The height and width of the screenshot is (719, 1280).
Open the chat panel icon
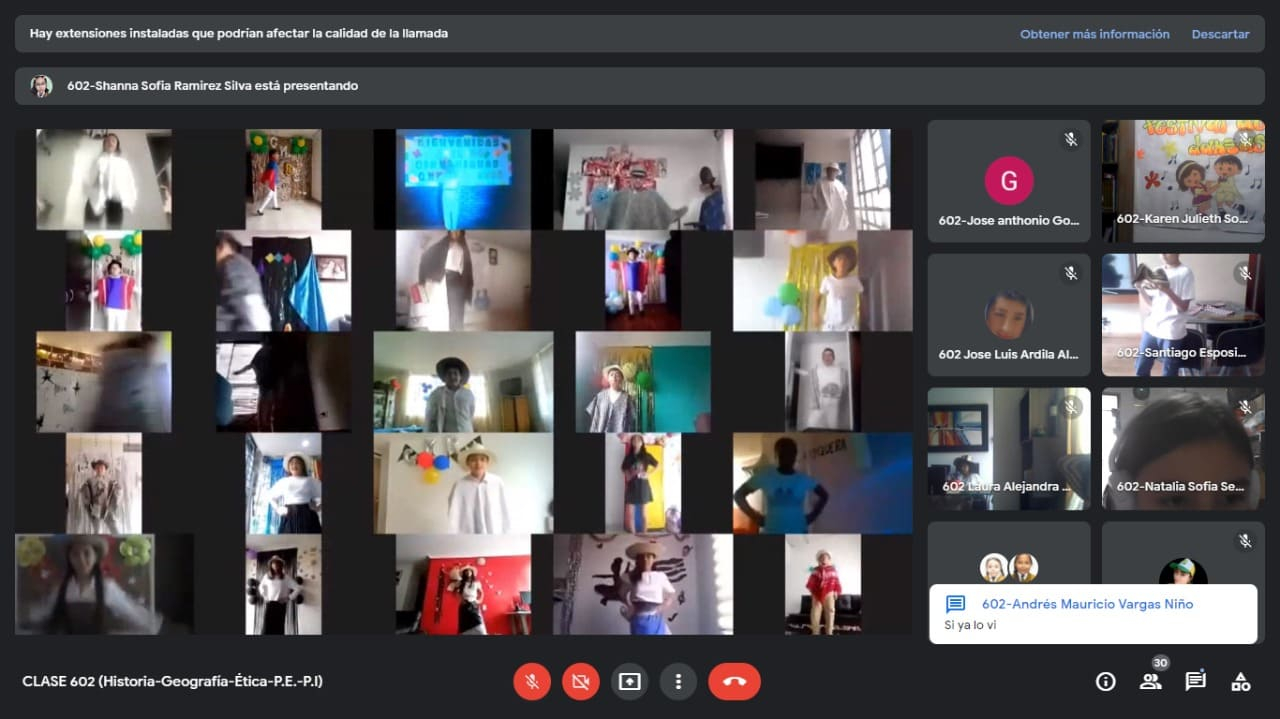pyautogui.click(x=1195, y=682)
